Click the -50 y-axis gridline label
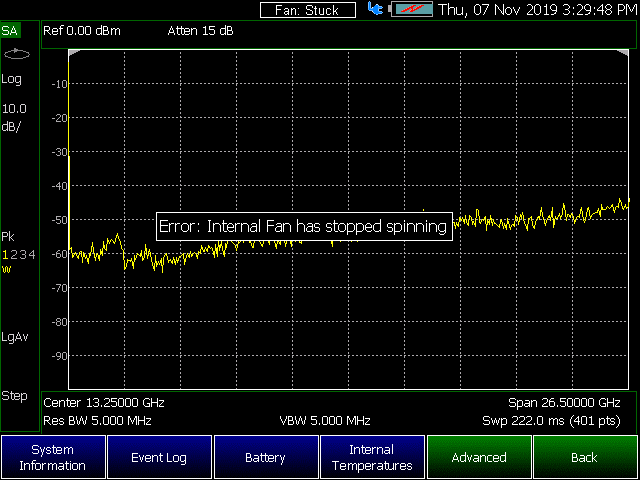Screen dimensions: 640x480 (60, 220)
